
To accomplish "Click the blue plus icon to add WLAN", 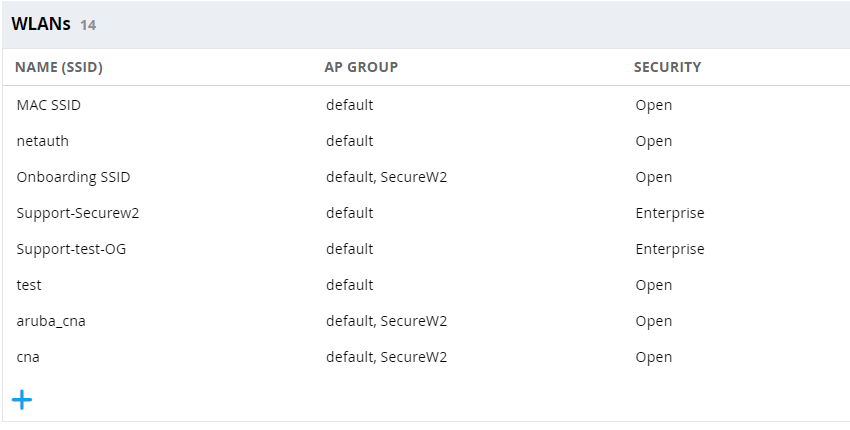I will (22, 400).
